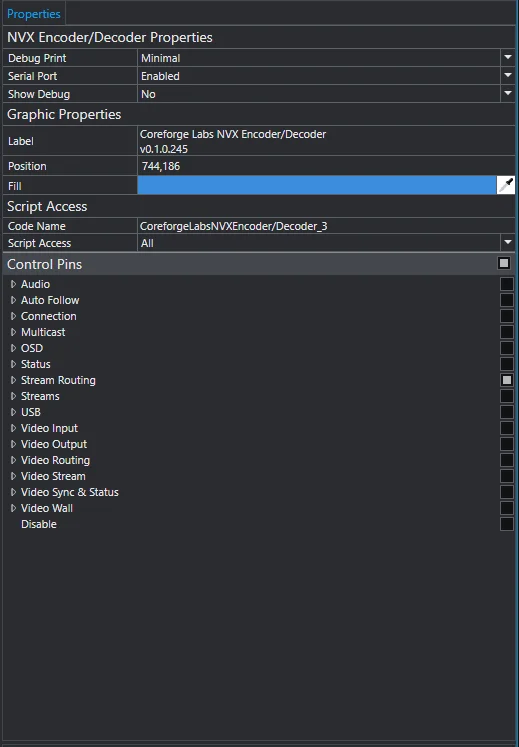
Task: Open the Show Debug dropdown arrow
Action: pos(508,93)
